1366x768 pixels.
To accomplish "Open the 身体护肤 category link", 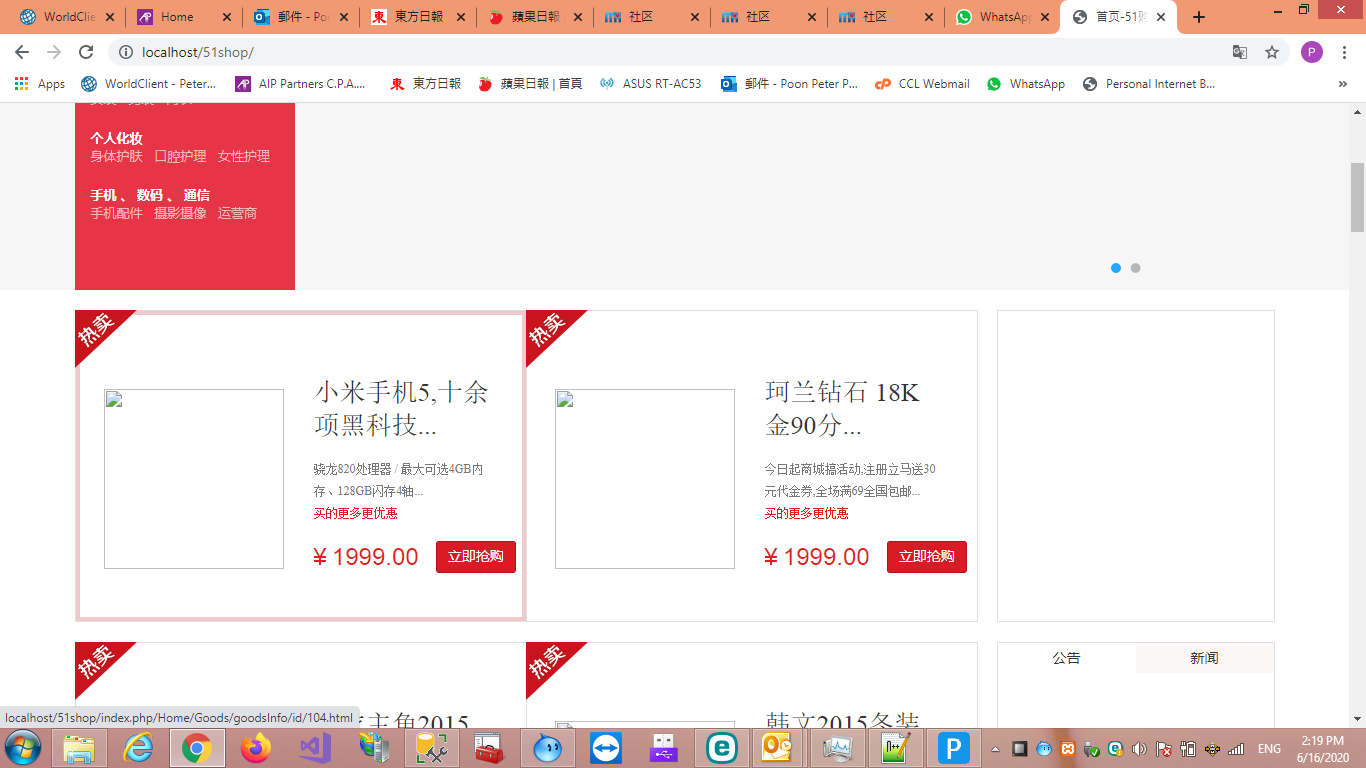I will [116, 156].
